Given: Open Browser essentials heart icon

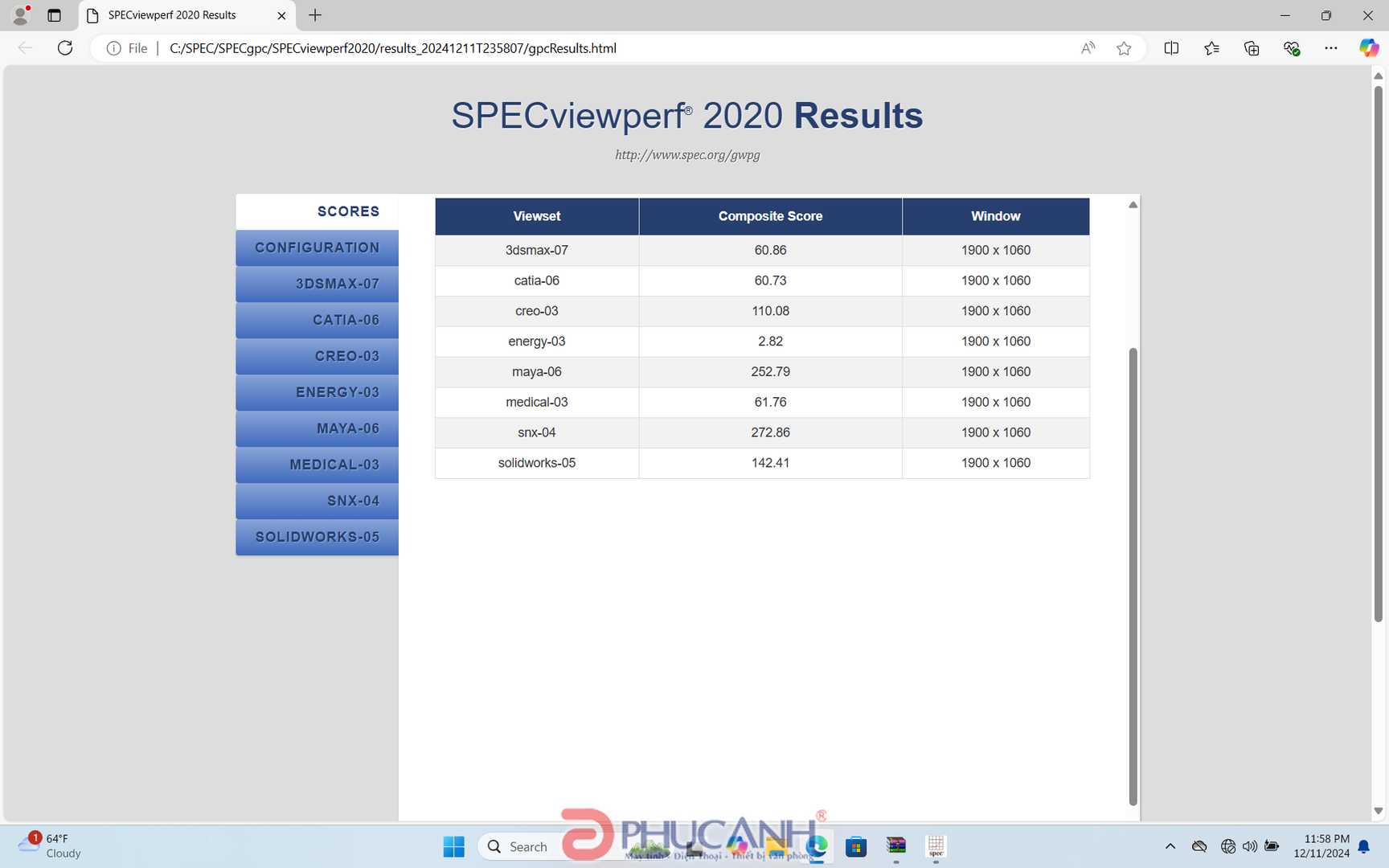Looking at the screenshot, I should coord(1292,48).
